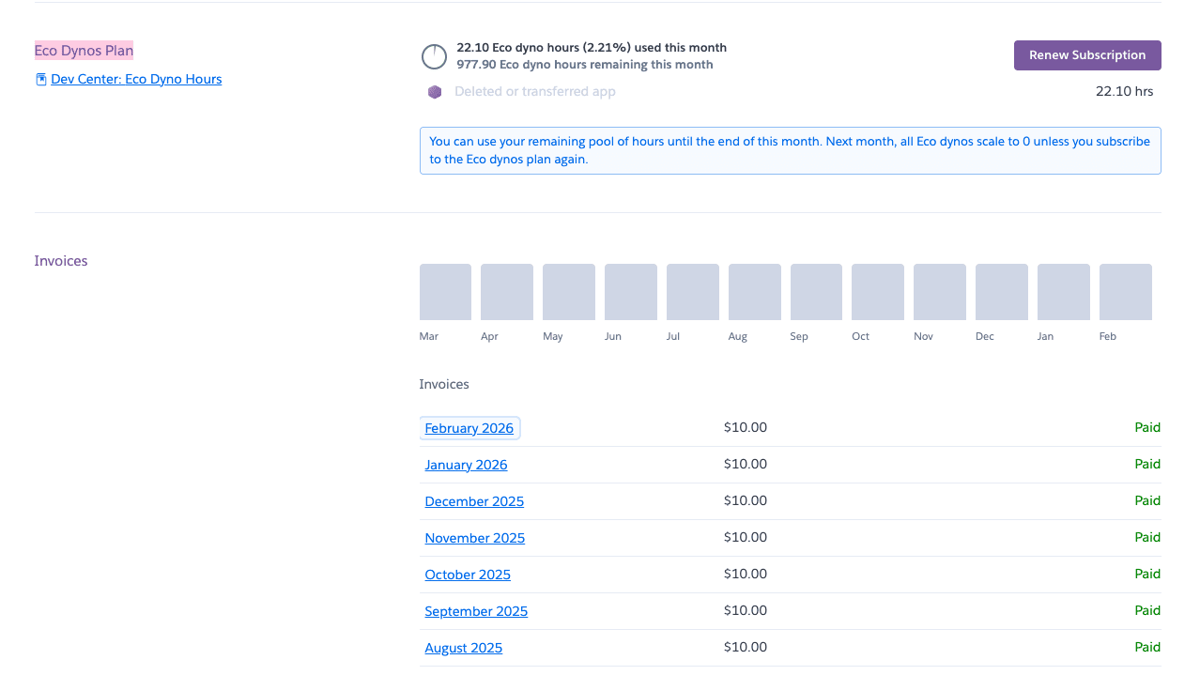Click the Feb bar in the invoice chart
This screenshot has height=675, width=1200.
1125,292
